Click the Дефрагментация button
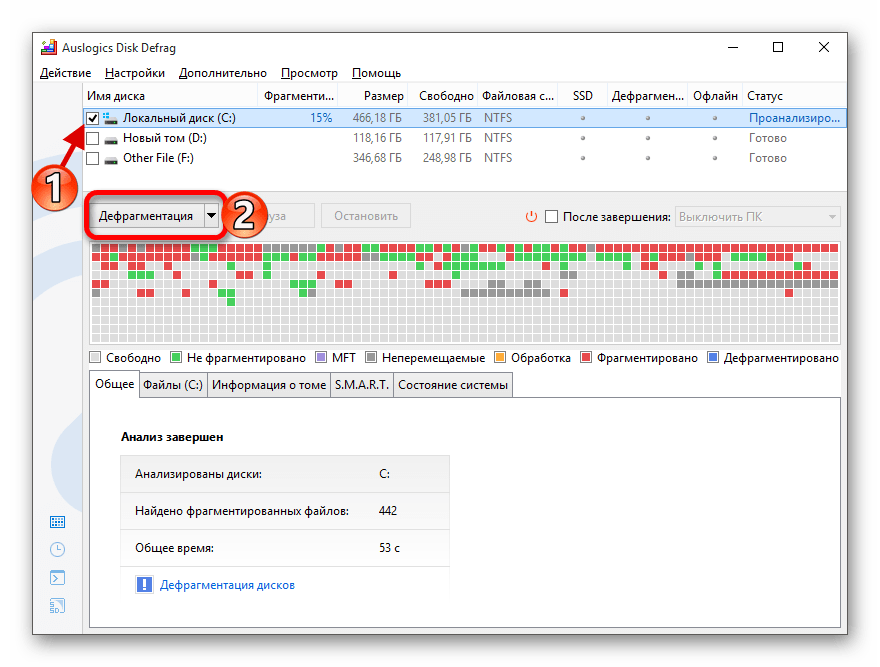880x667 pixels. click(x=146, y=216)
